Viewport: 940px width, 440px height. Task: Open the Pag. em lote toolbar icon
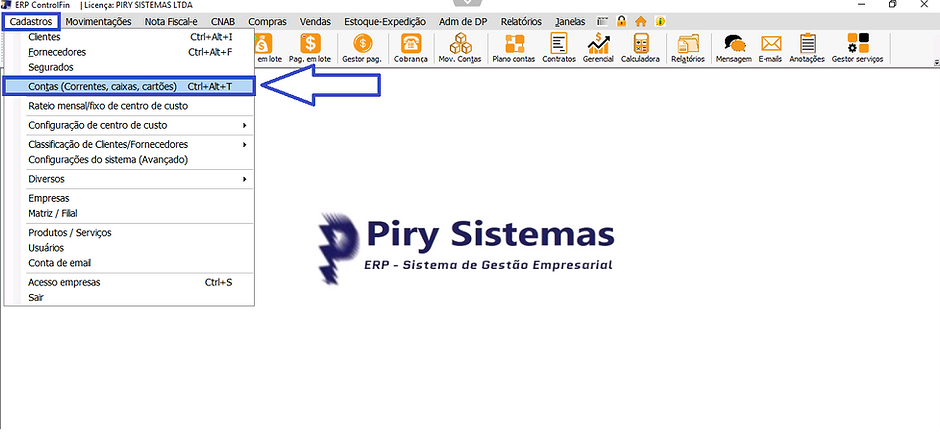310,48
